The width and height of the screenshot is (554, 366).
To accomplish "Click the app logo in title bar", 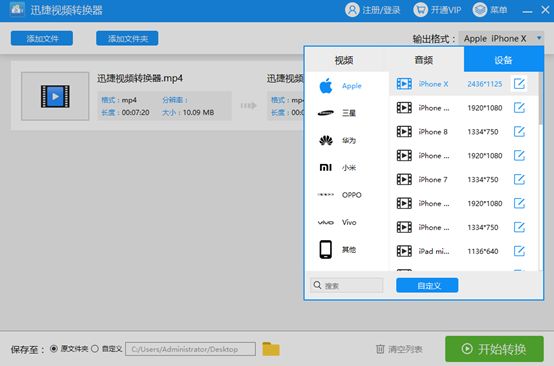I will tap(17, 10).
